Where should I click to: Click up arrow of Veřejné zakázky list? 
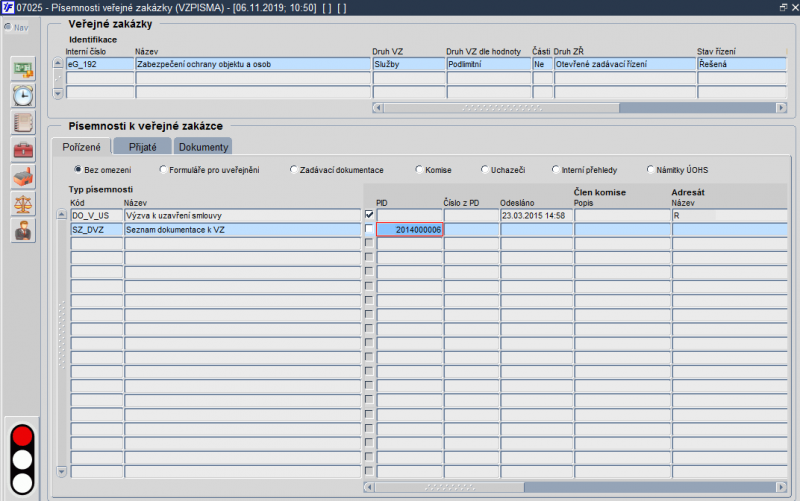coord(58,63)
